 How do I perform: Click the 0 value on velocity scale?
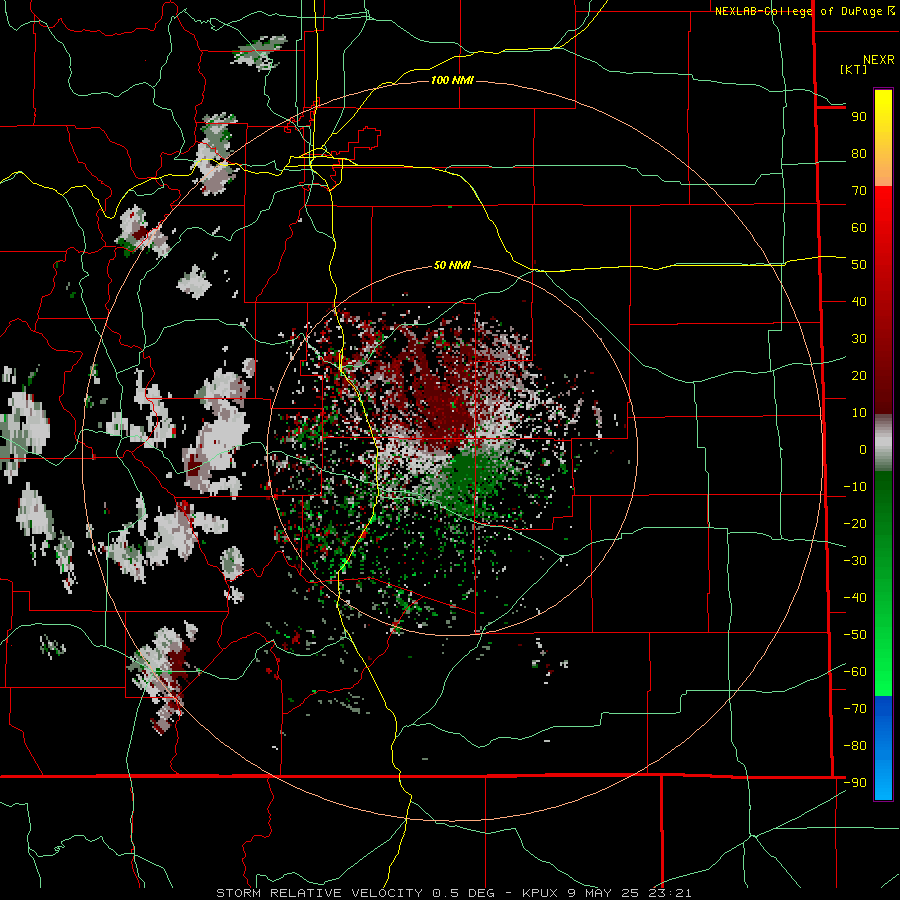(x=863, y=450)
